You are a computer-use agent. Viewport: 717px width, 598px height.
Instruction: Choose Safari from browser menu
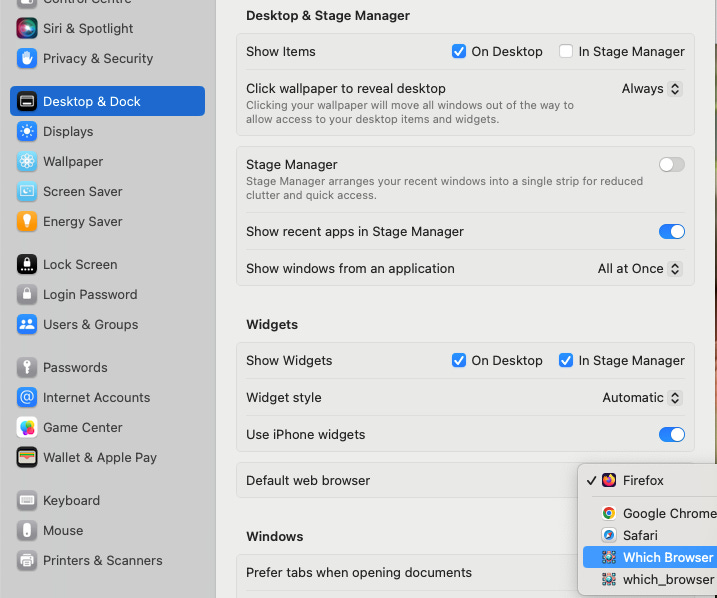click(640, 536)
